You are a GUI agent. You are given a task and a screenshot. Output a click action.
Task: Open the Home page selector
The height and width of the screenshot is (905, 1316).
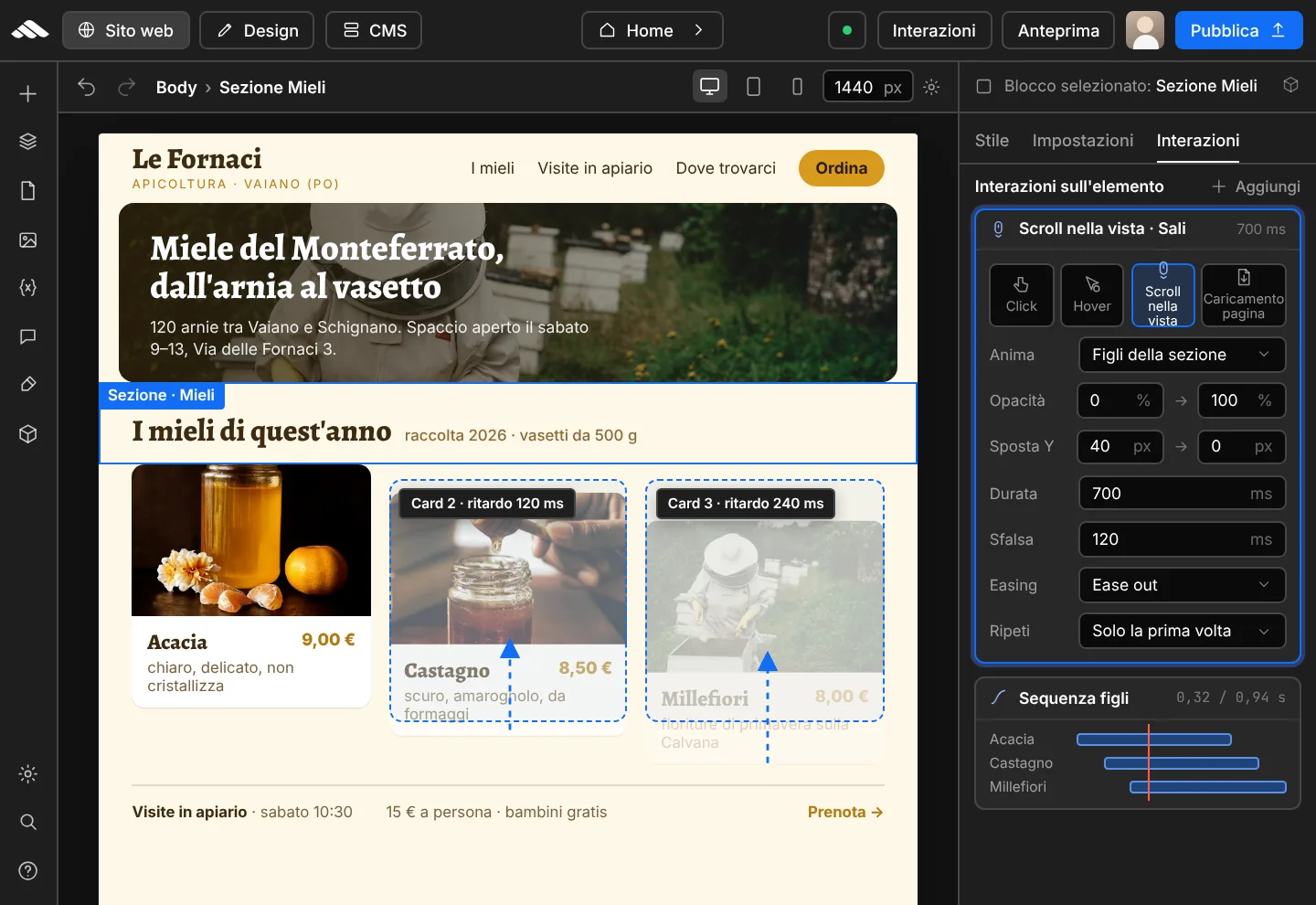(652, 30)
